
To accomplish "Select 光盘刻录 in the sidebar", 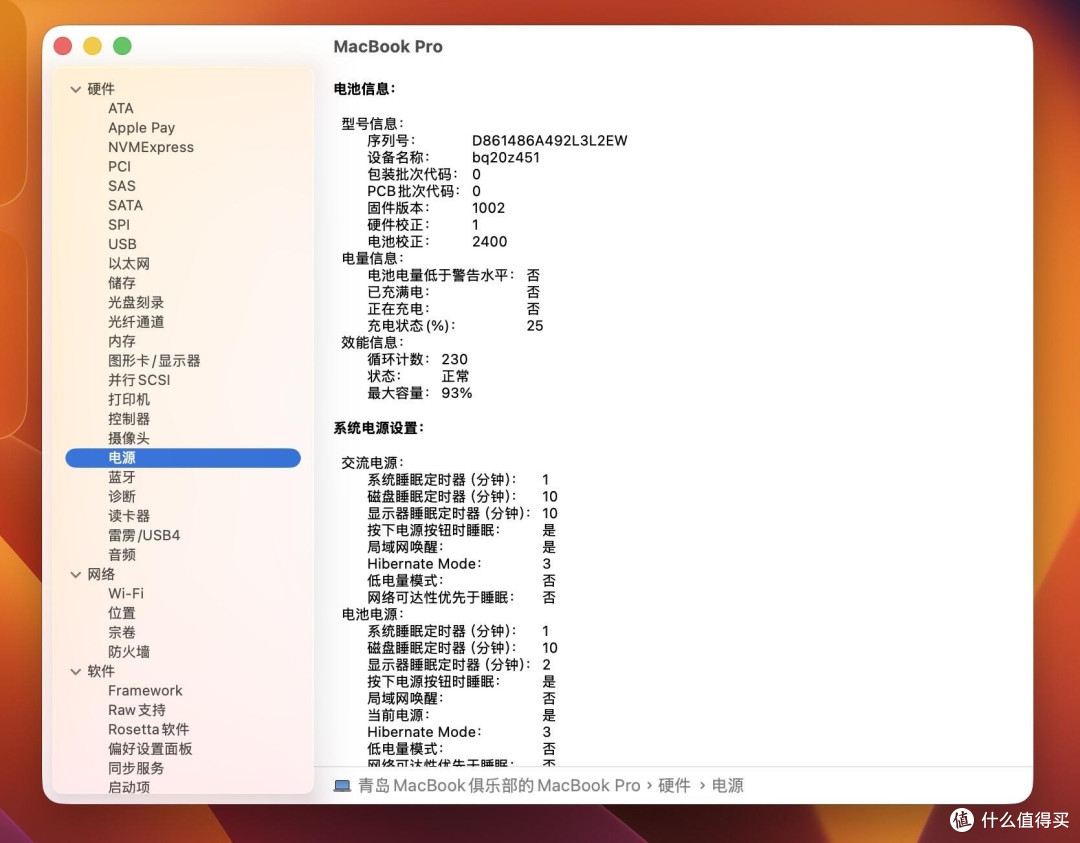I will pos(136,302).
